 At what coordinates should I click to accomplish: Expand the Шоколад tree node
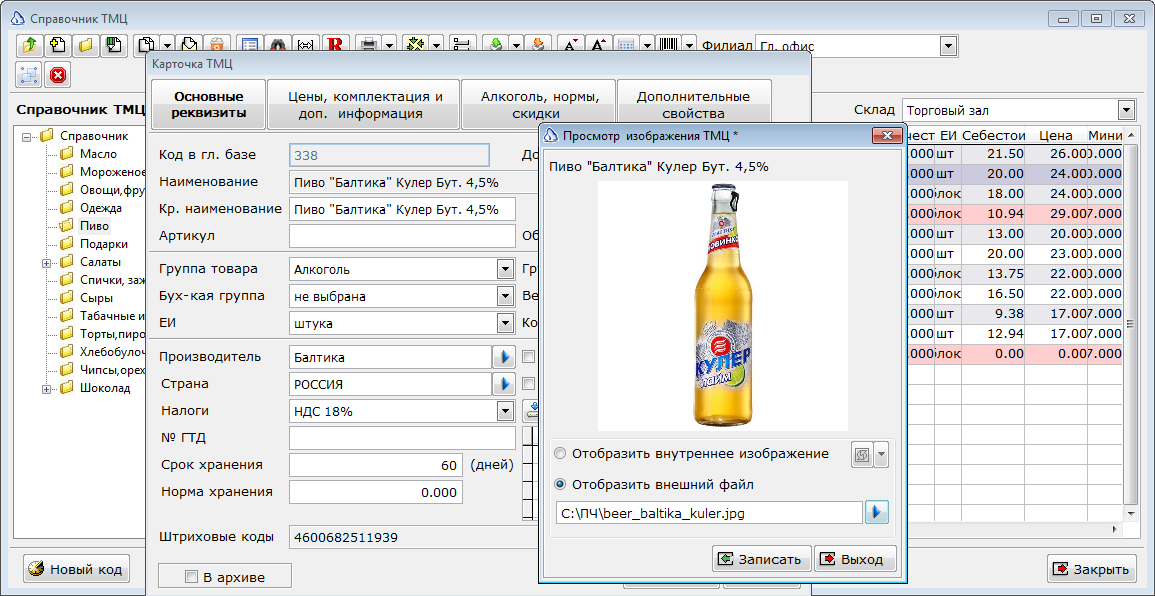click(46, 388)
